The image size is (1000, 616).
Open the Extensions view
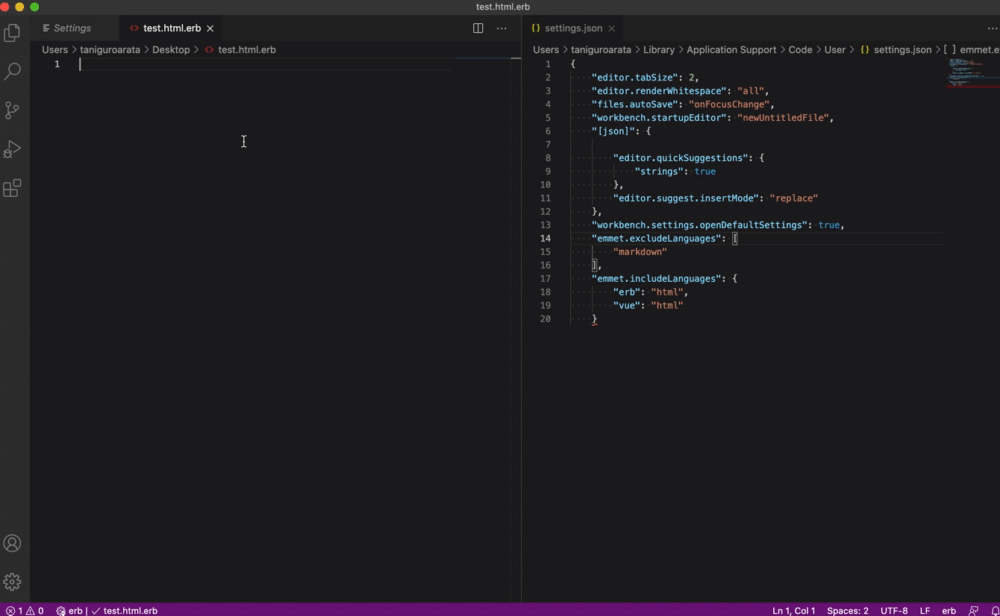coord(12,188)
